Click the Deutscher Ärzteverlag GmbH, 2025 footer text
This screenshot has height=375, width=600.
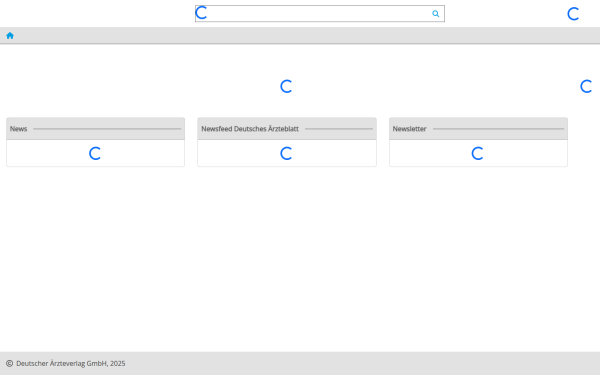point(71,364)
